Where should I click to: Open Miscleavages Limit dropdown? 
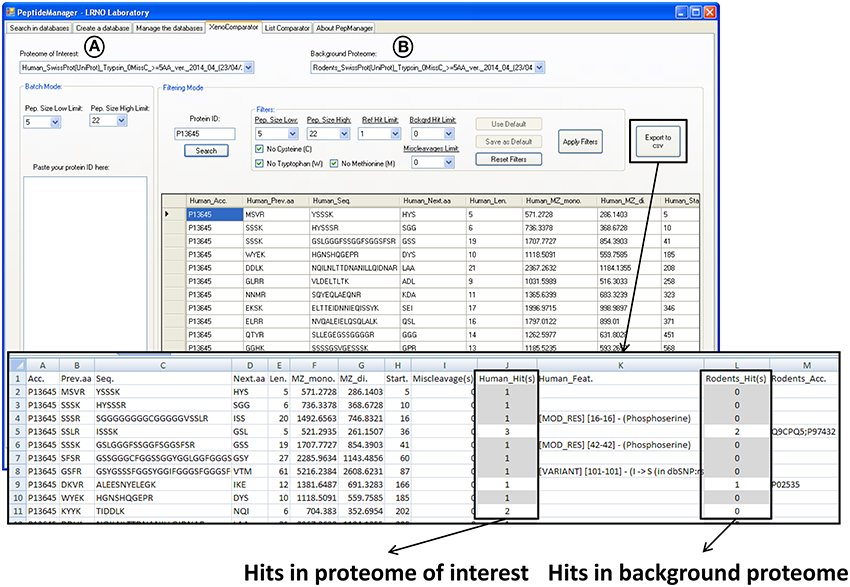pos(449,163)
